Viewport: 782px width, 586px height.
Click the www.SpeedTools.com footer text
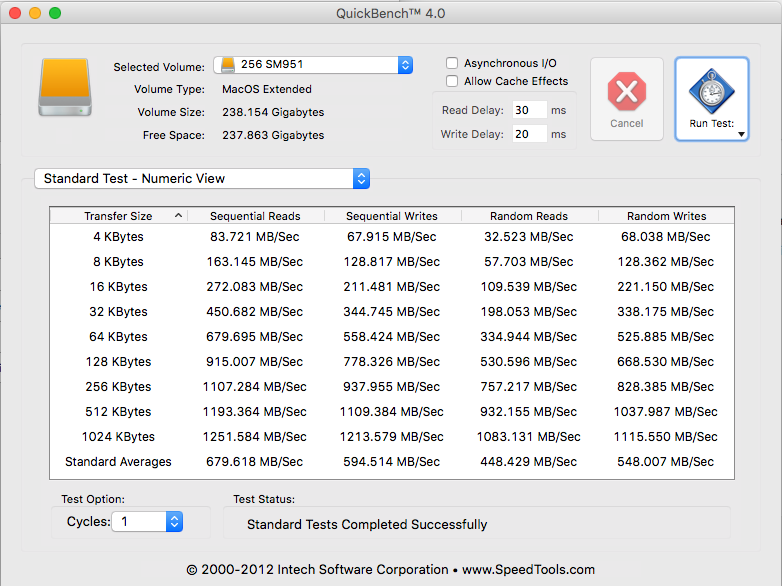point(529,570)
